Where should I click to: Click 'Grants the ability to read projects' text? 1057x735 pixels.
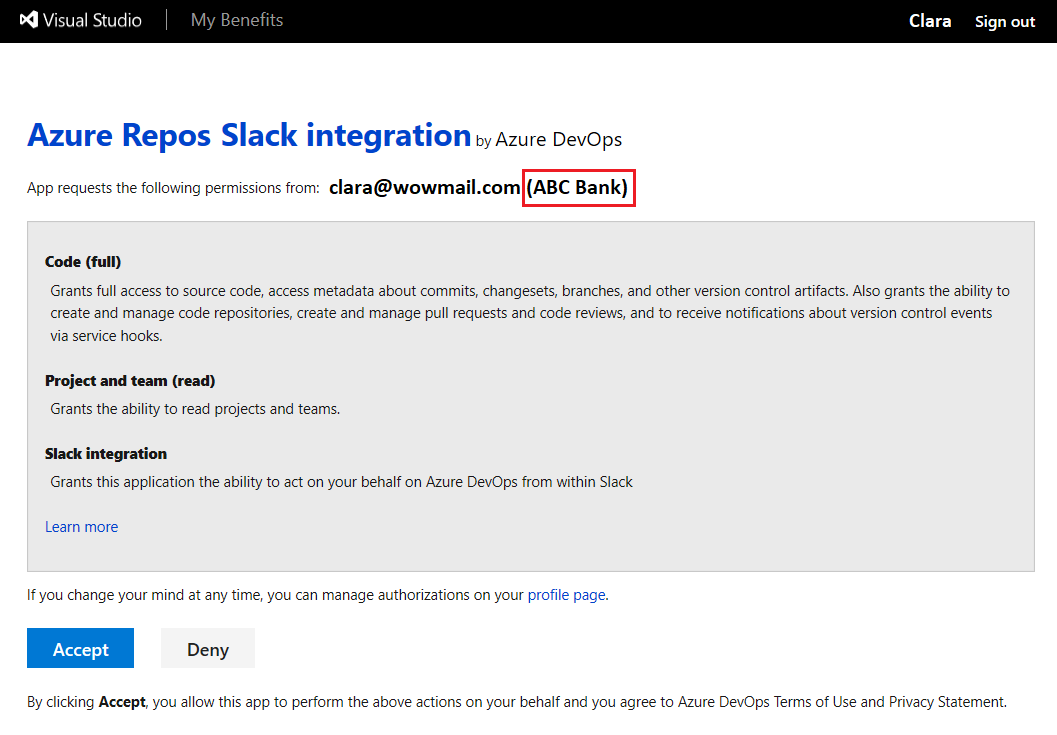[x=195, y=409]
